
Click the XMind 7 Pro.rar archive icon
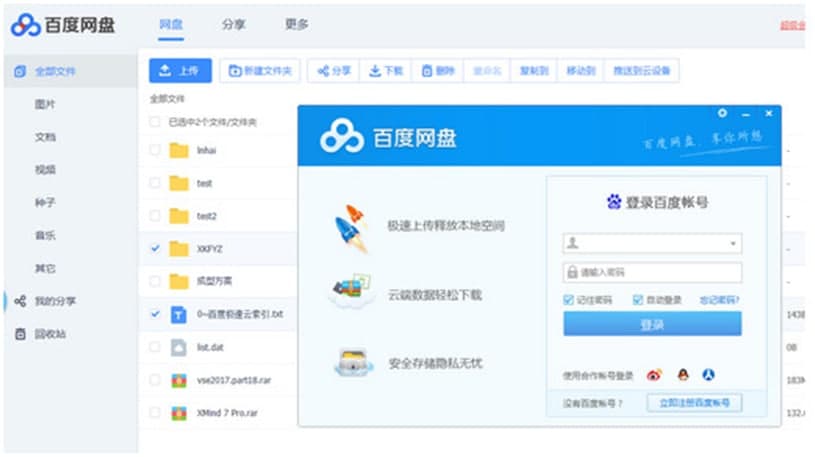point(179,413)
